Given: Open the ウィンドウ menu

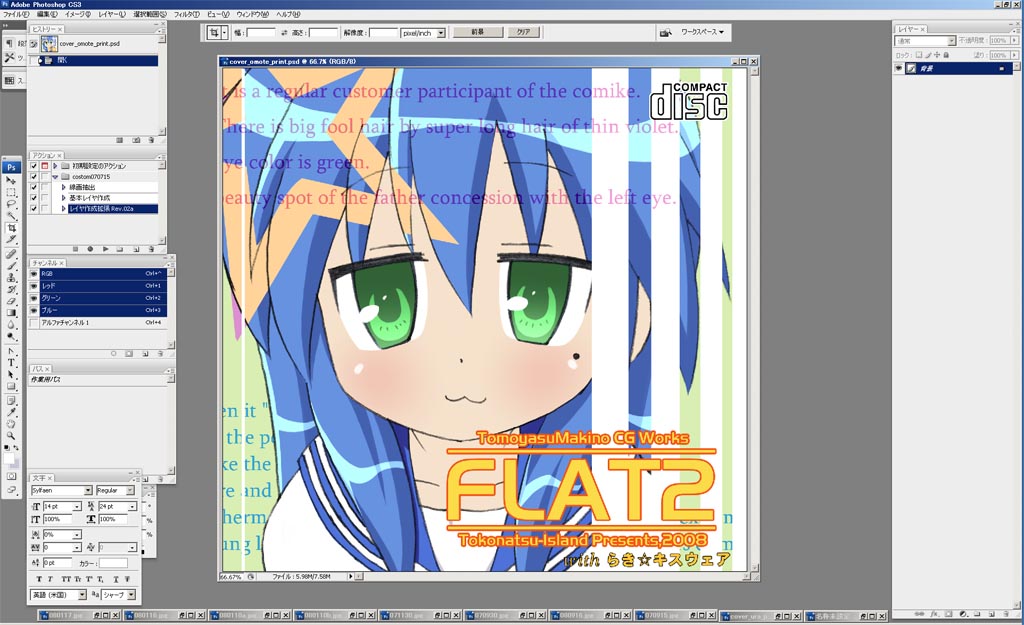Looking at the screenshot, I should (252, 14).
